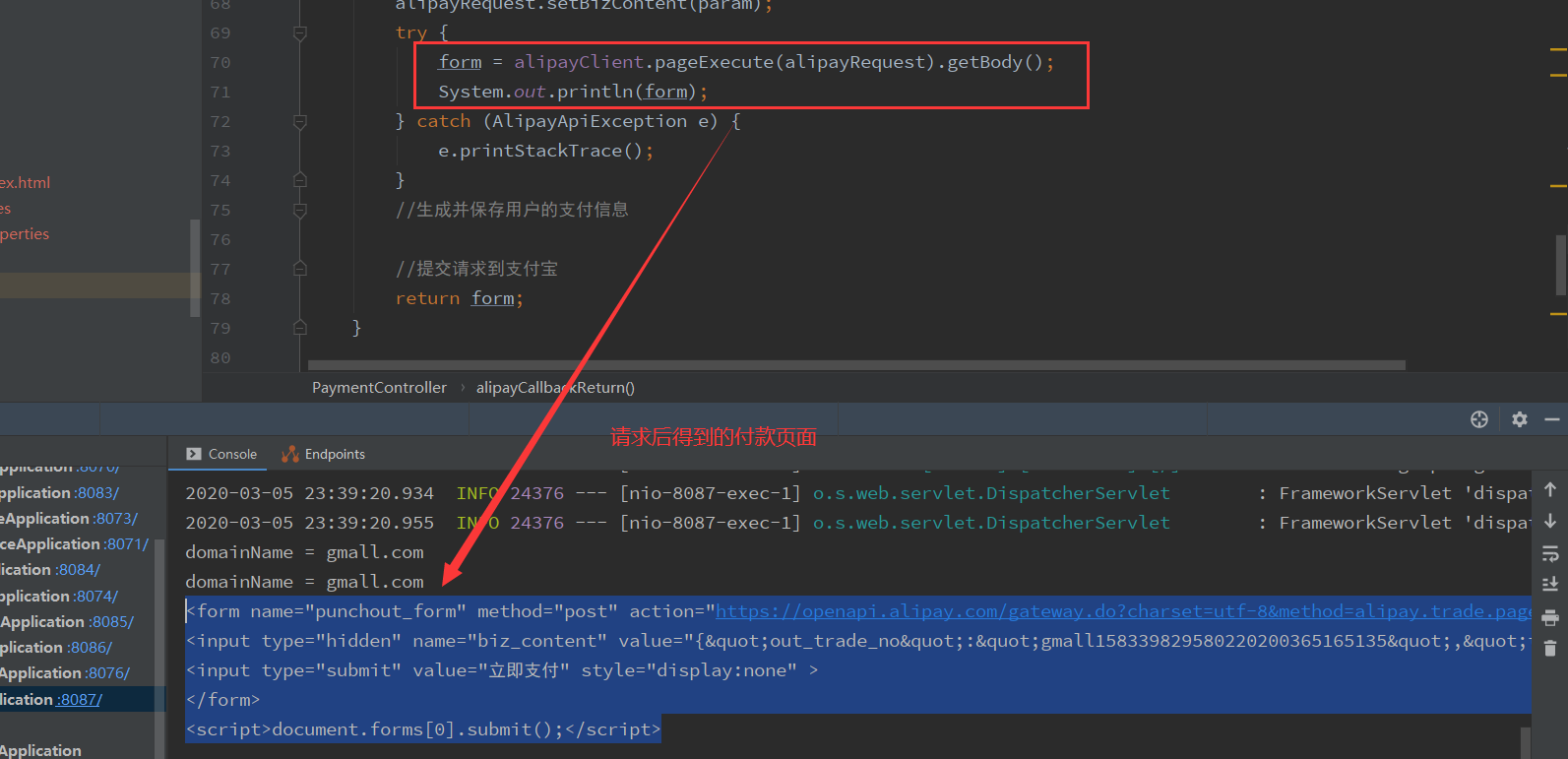Click line number 70 in the gutter

tap(220, 63)
